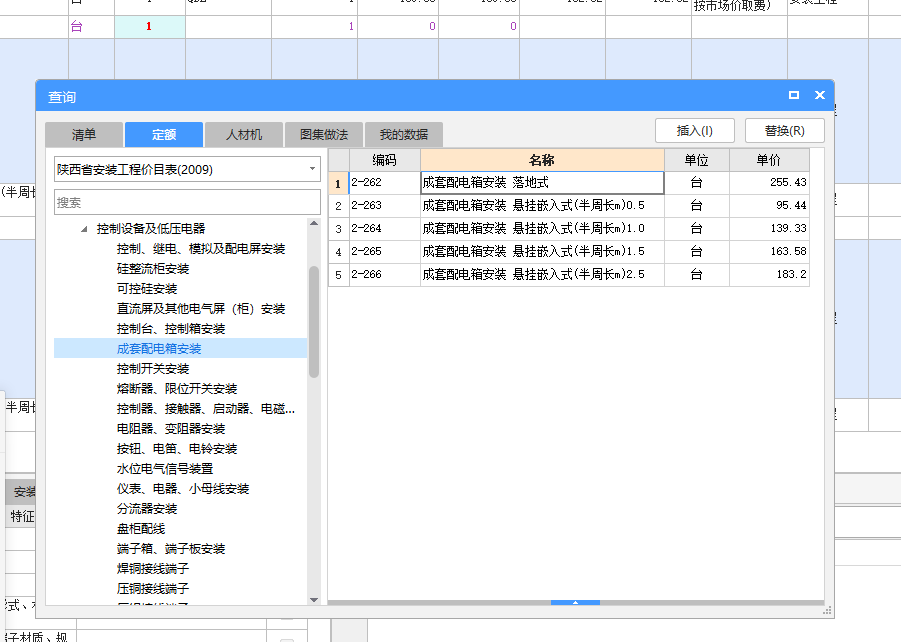Click the price cell 183.2
This screenshot has height=642, width=901.
769,275
